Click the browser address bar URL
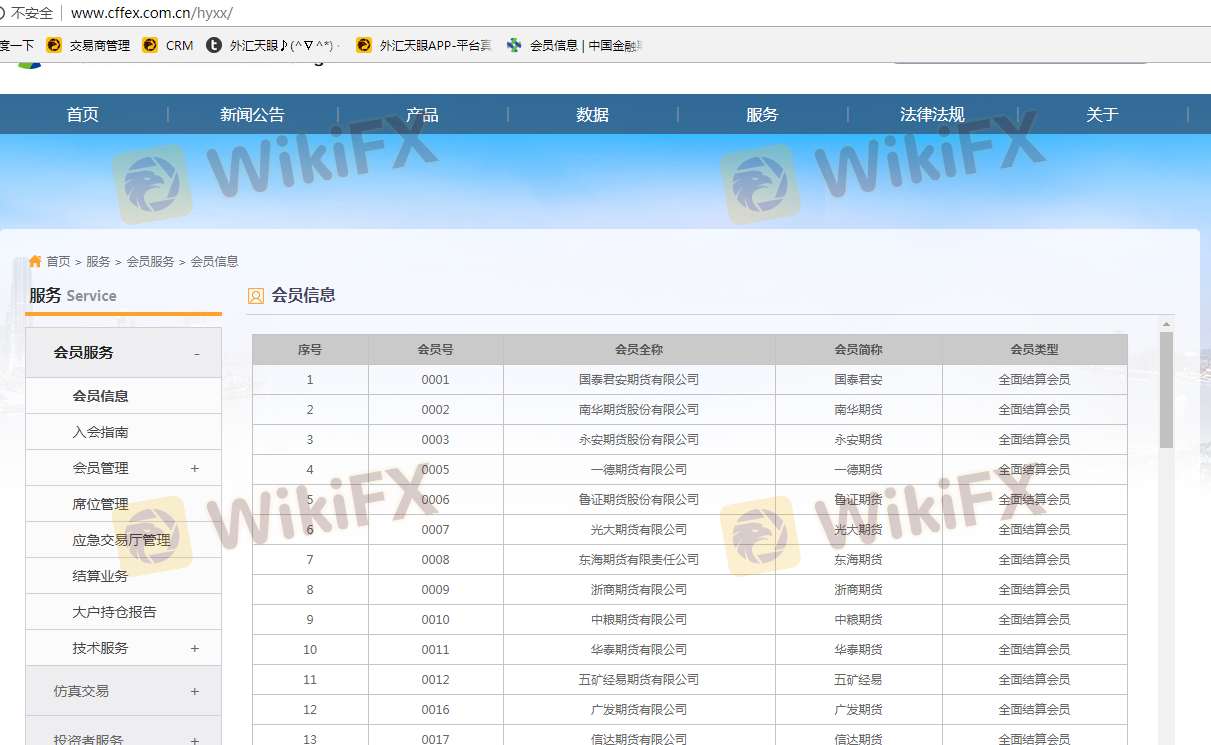The width and height of the screenshot is (1211, 745). [x=152, y=13]
